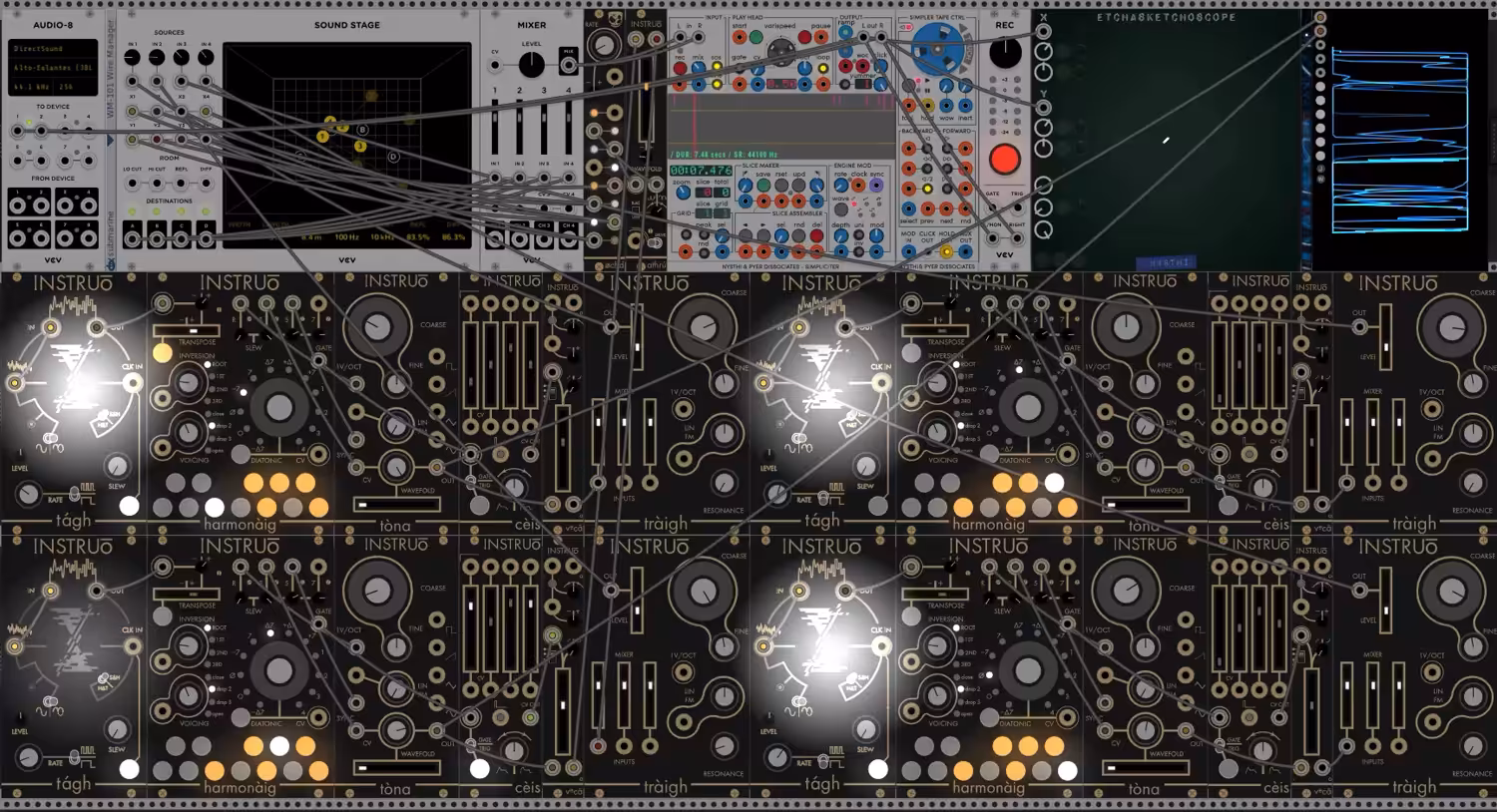1497x812 pixels.
Task: Click the red pause button in Play Head
Action: [804, 37]
